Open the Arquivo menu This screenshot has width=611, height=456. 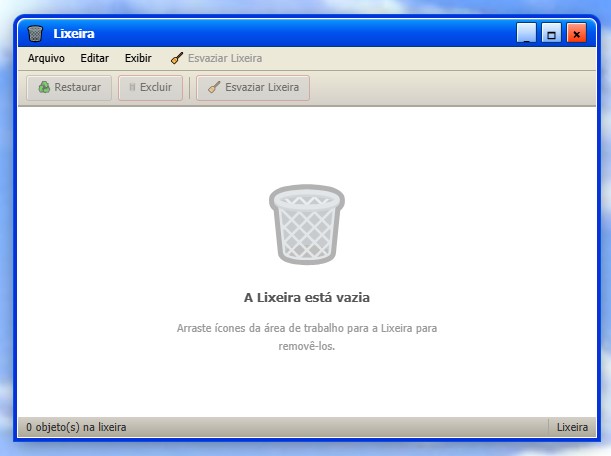pyautogui.click(x=46, y=58)
